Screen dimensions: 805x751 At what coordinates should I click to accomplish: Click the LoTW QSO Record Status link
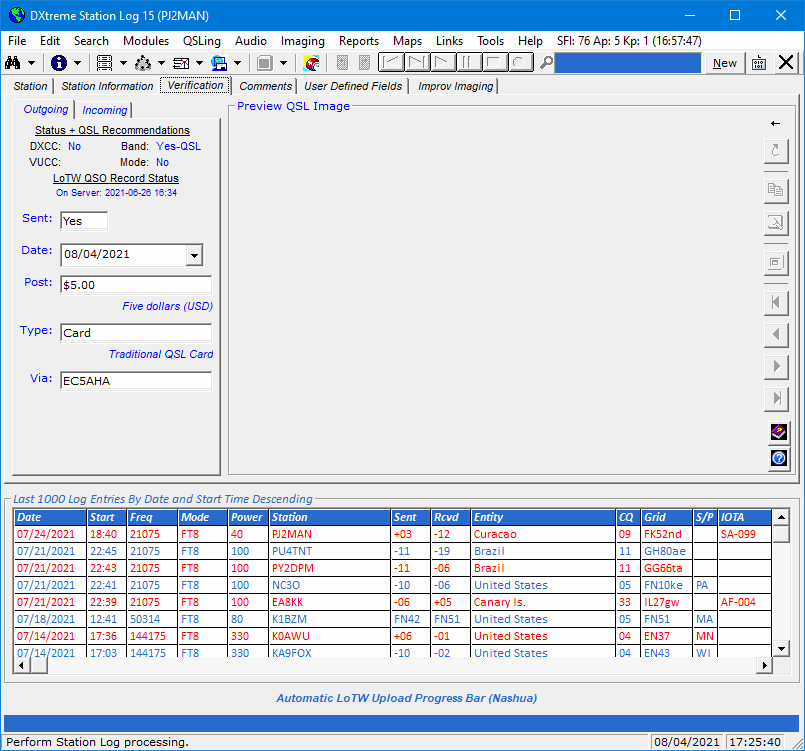point(115,177)
